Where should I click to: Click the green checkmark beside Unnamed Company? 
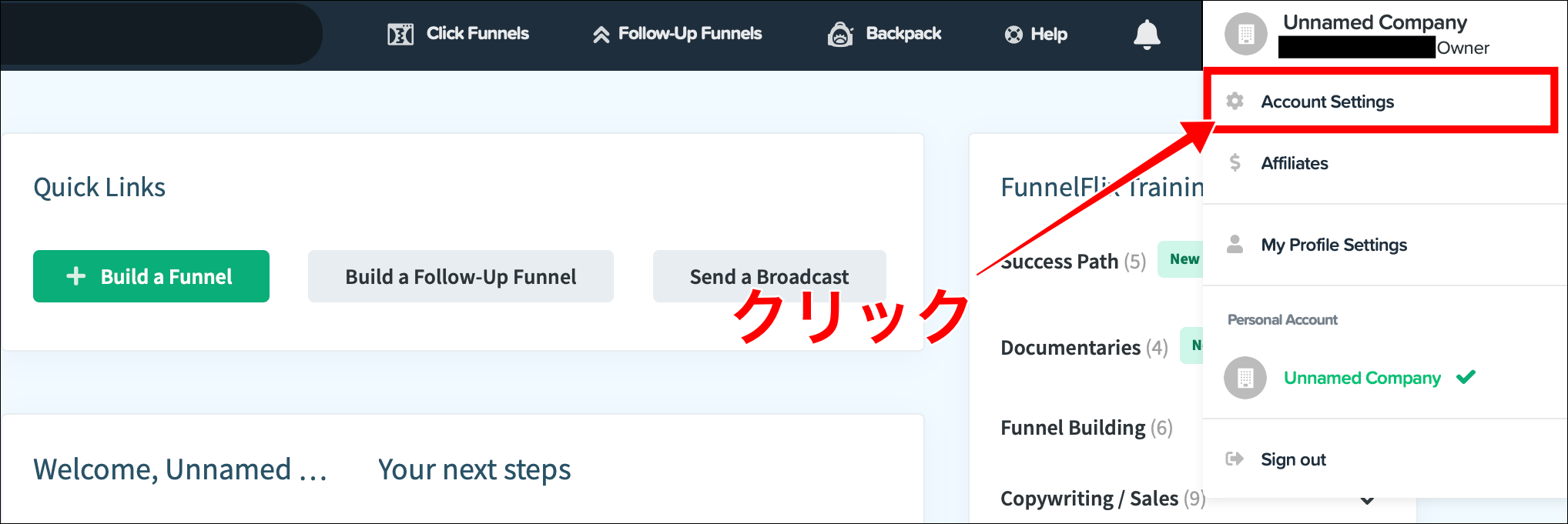[x=1466, y=377]
